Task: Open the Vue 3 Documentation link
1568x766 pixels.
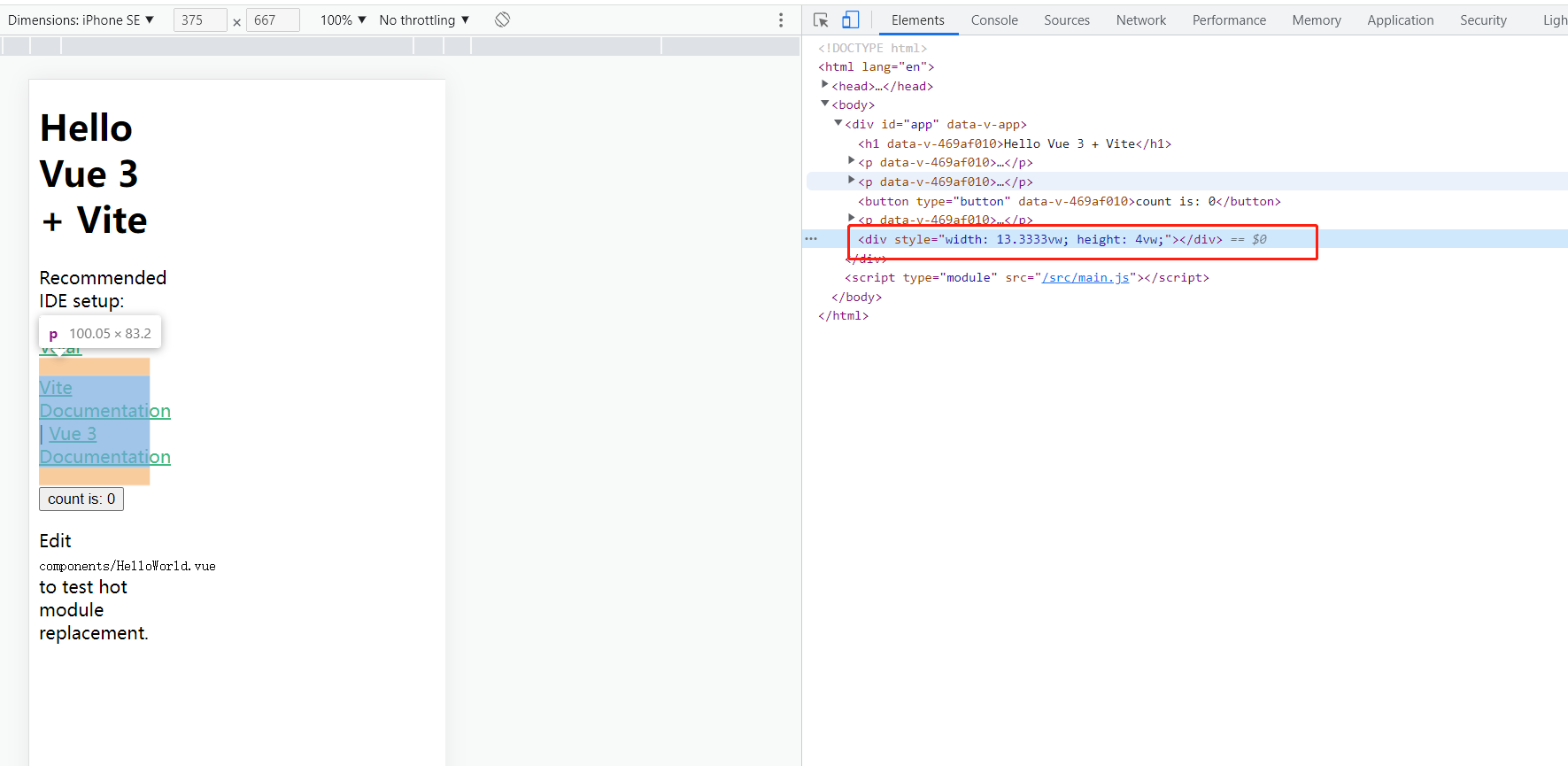Action: coord(104,445)
